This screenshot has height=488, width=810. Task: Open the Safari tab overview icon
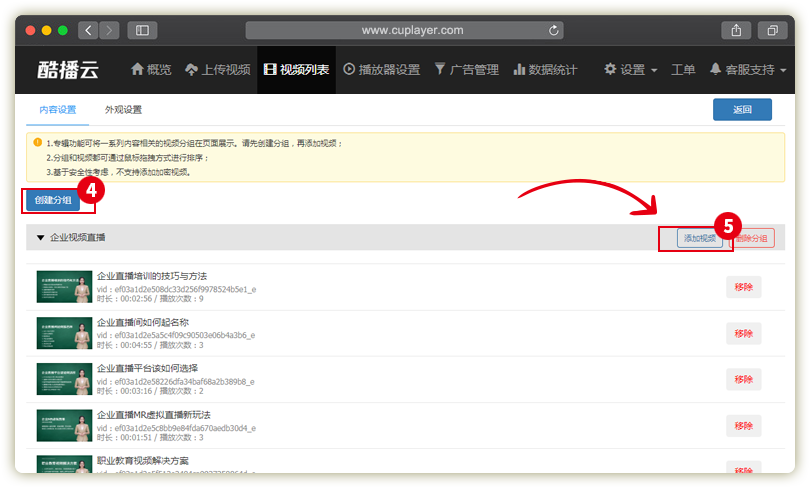pyautogui.click(x=772, y=31)
